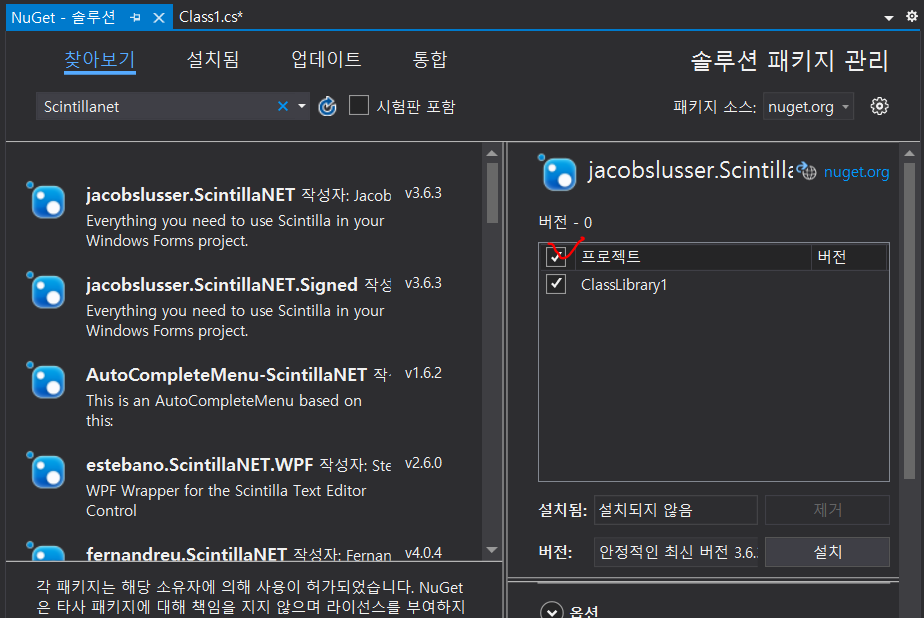Open the package source nuget.org dropdown
This screenshot has height=618, width=924.
[x=808, y=107]
